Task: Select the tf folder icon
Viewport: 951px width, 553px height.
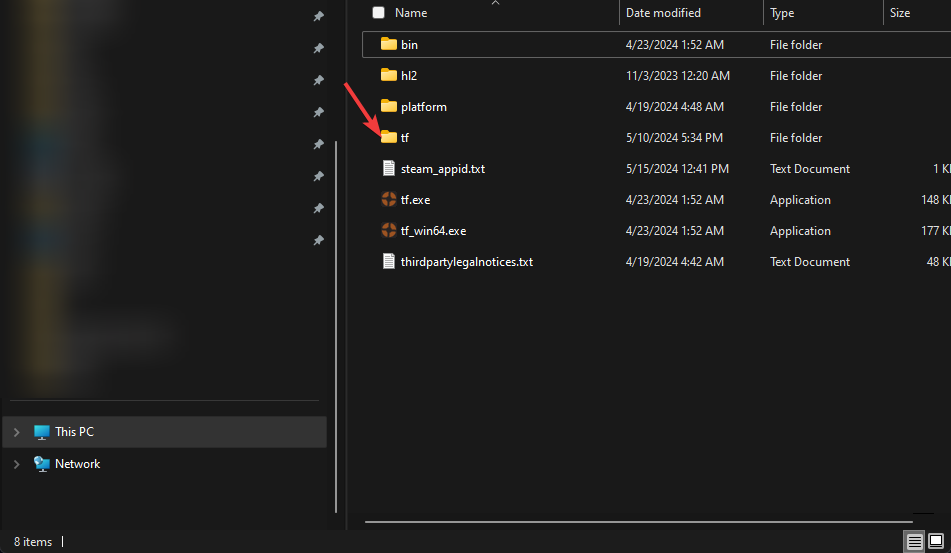Action: pos(389,138)
